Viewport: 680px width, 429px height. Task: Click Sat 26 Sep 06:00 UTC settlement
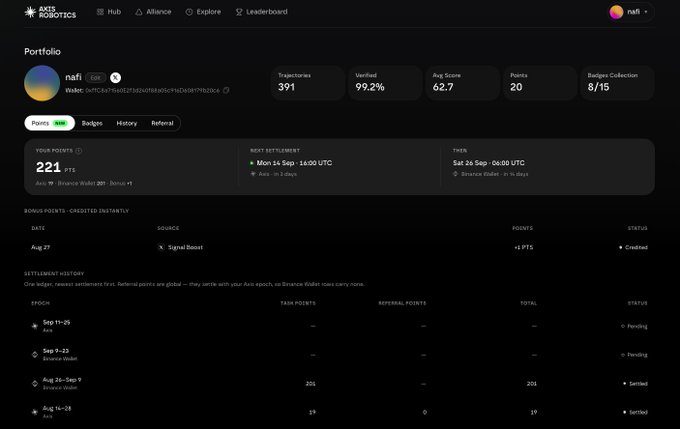click(489, 163)
